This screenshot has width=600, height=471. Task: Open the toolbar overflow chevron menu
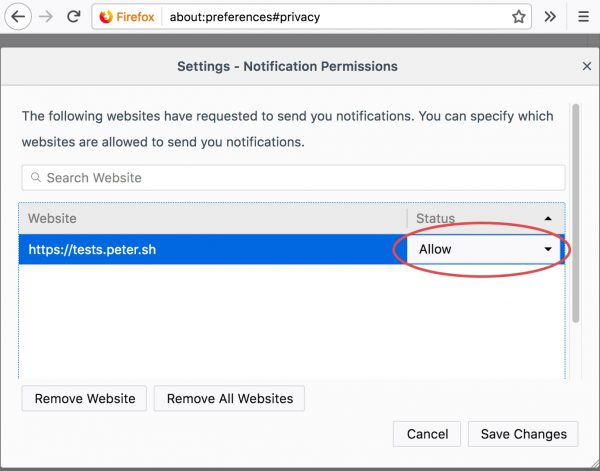click(550, 17)
